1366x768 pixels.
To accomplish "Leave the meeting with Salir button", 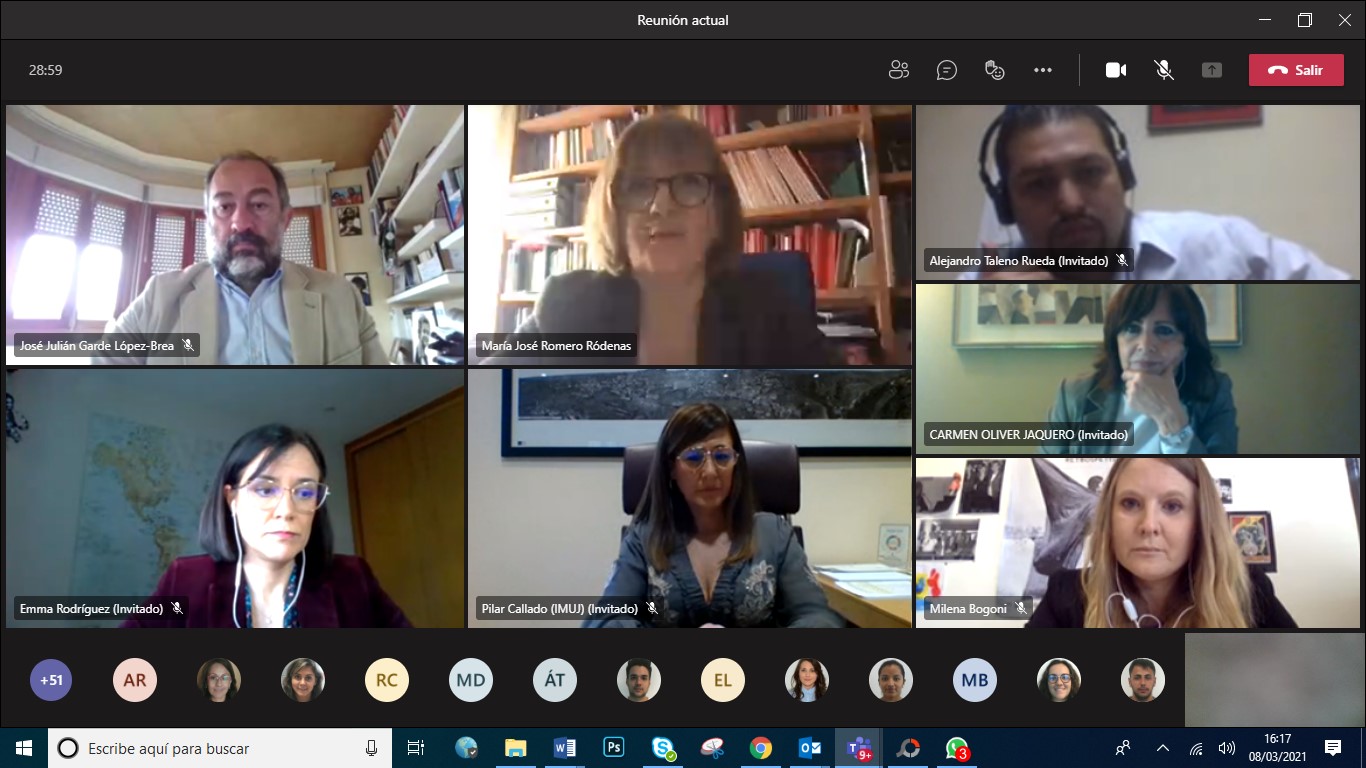I will point(1296,70).
